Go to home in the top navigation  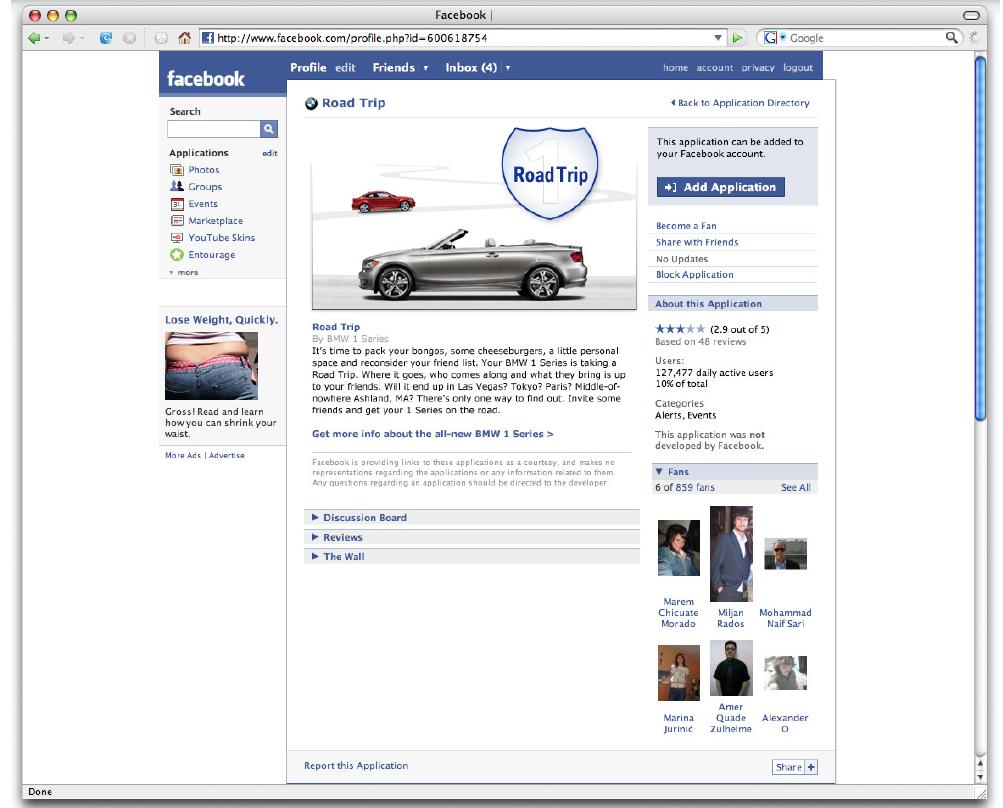point(675,68)
